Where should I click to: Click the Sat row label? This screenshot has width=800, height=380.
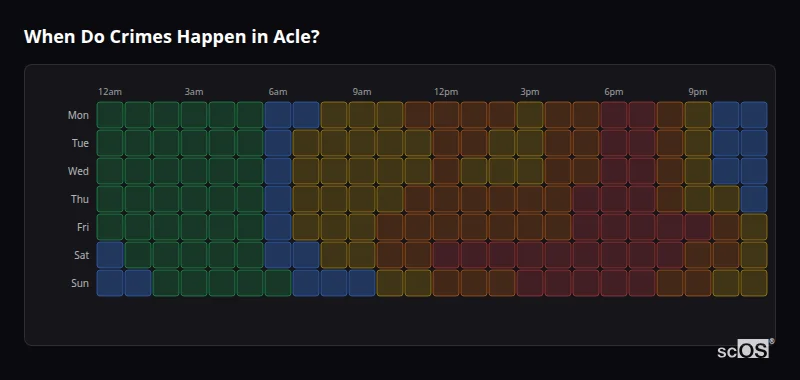click(x=81, y=256)
